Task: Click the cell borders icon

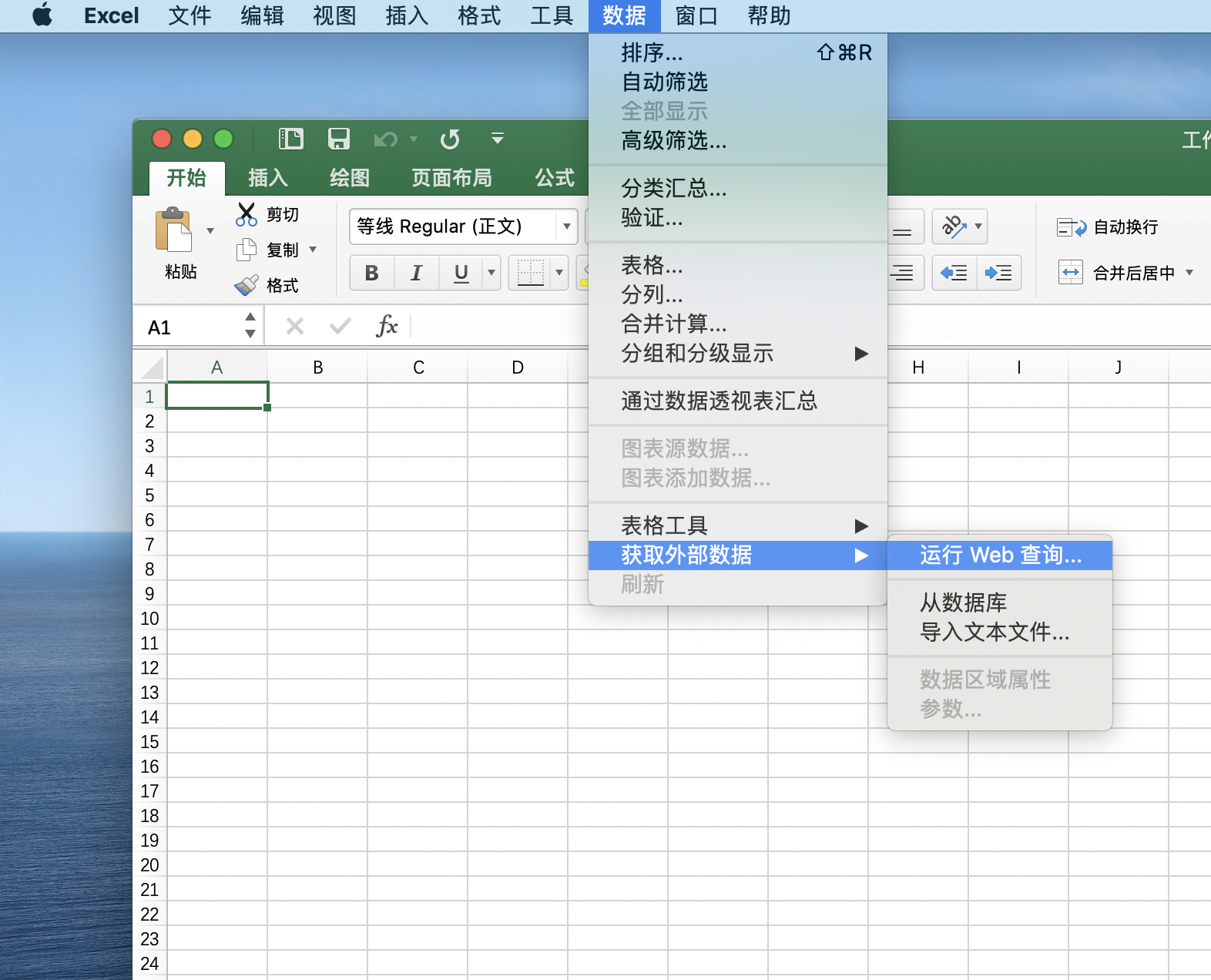Action: [531, 273]
